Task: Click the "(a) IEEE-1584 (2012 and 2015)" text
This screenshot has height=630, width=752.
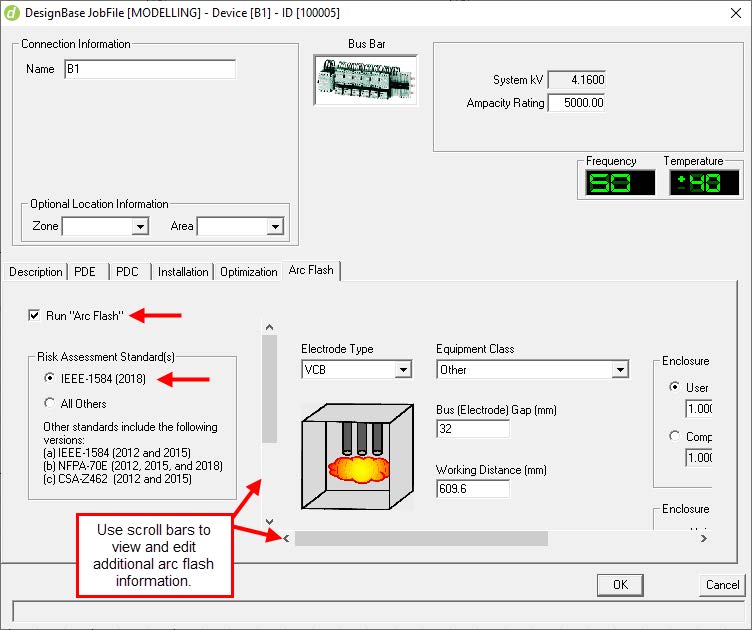Action: [117, 453]
